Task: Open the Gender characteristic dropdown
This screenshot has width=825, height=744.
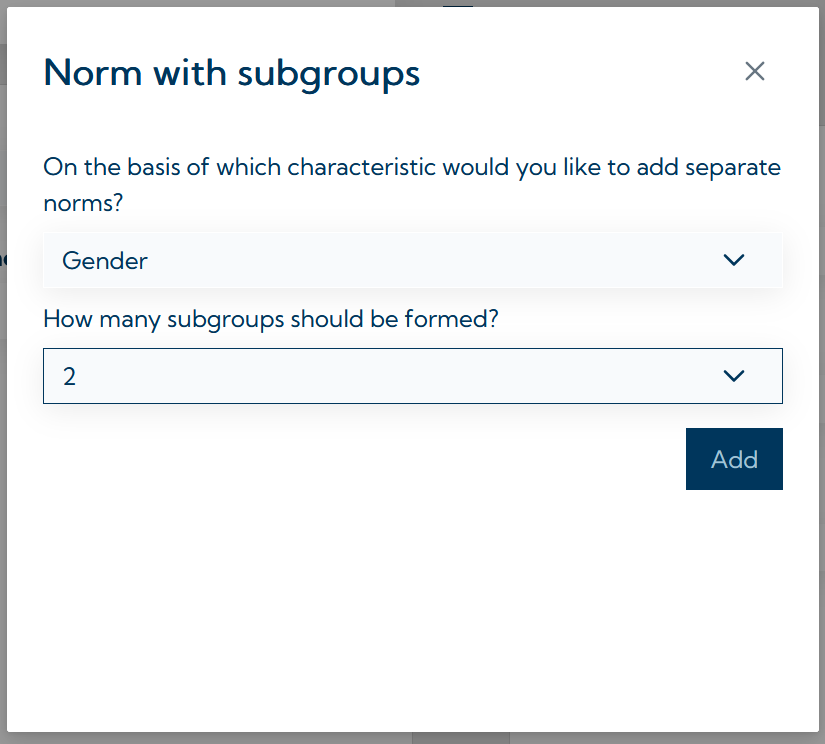Action: tap(412, 260)
